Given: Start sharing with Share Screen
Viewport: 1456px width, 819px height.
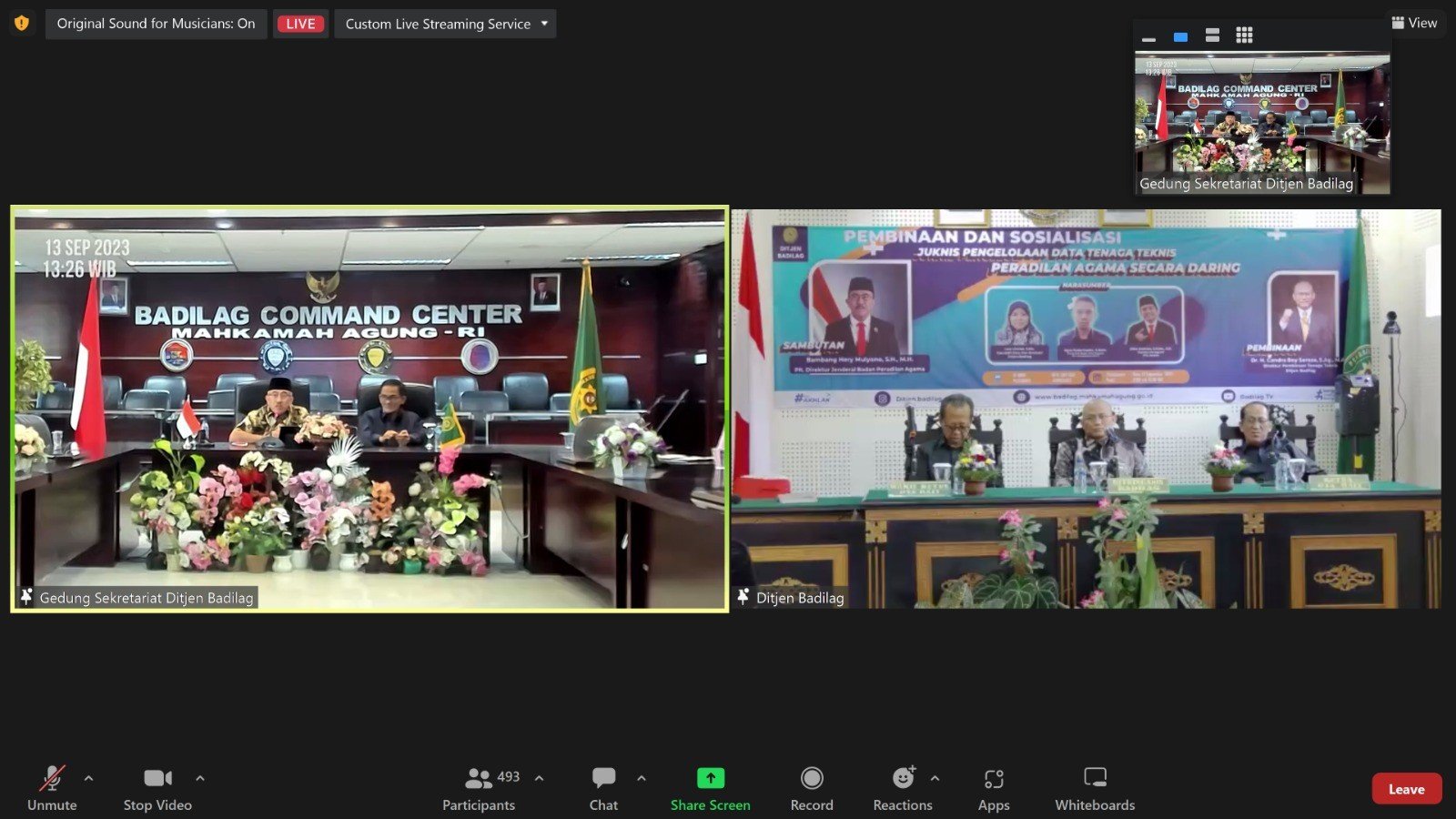Looking at the screenshot, I should pos(711,788).
